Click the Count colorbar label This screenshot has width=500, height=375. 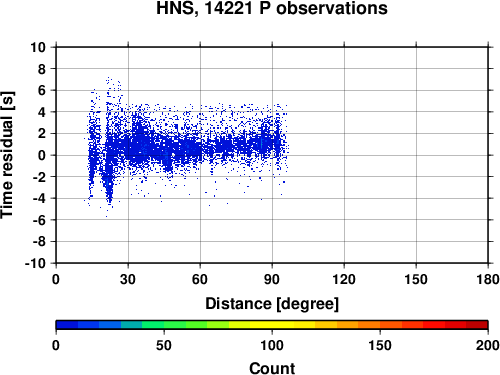272,368
